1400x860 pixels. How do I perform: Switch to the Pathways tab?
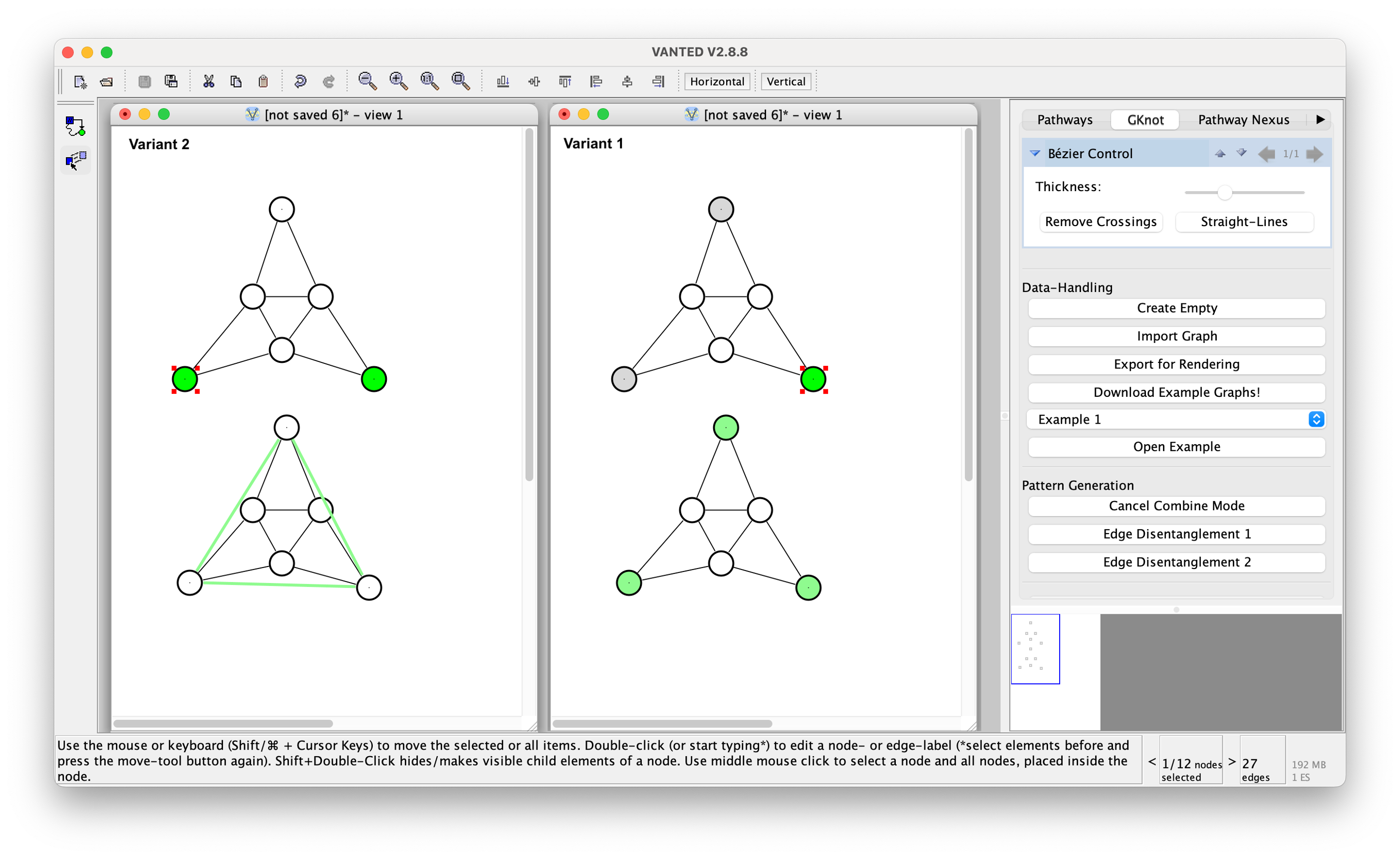click(x=1065, y=119)
